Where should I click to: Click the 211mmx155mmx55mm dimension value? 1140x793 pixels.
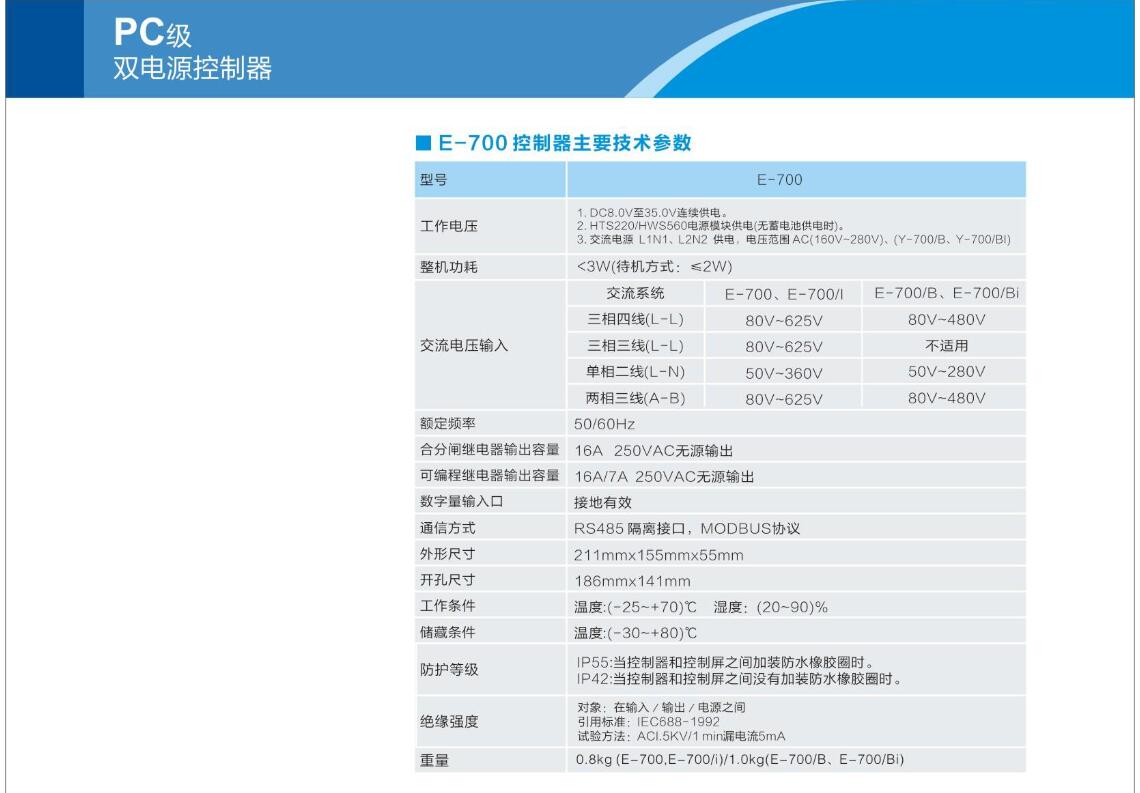(659, 555)
